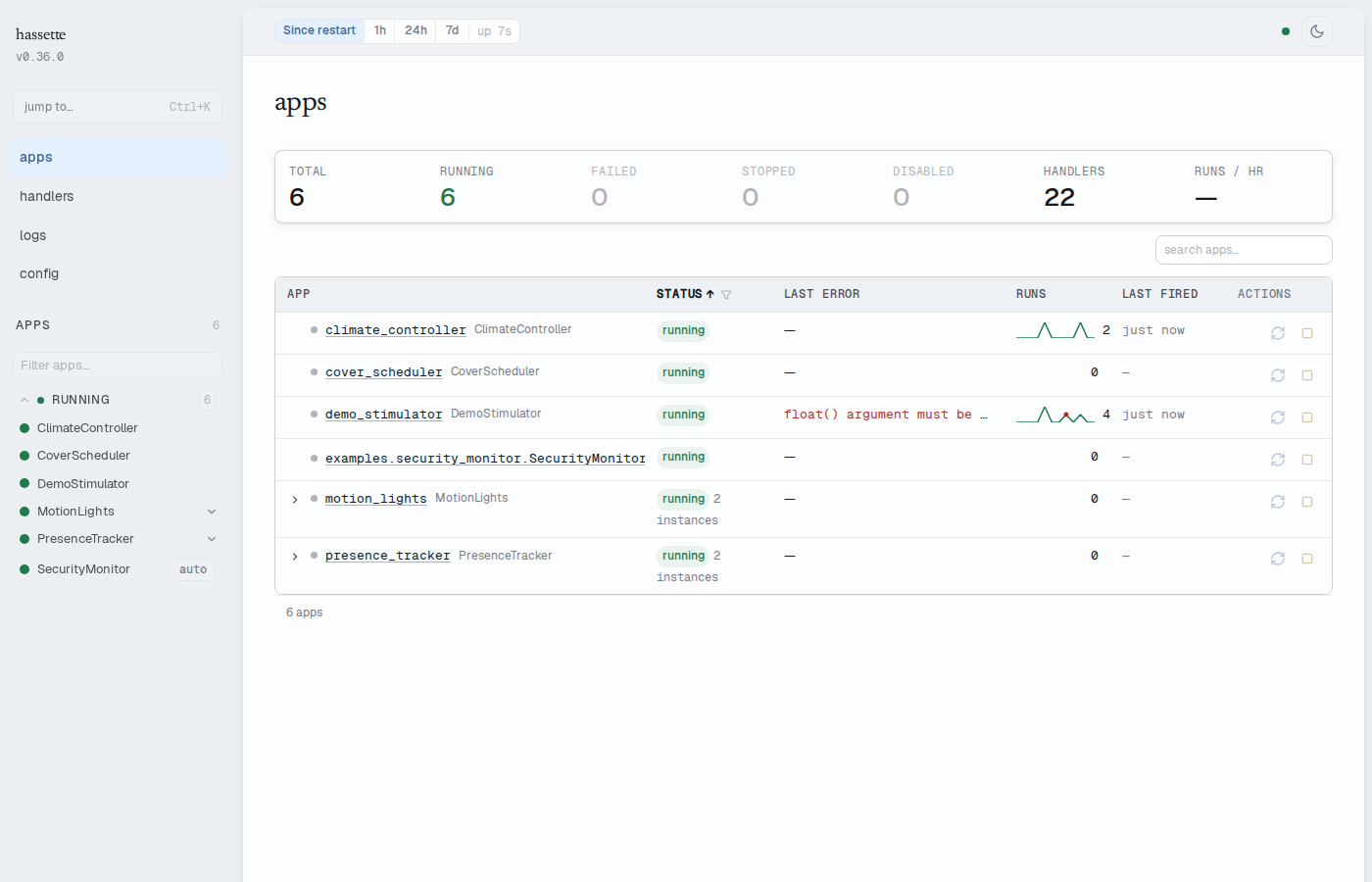This screenshot has height=882, width=1372.
Task: Stop cover_scheduler app
Action: [x=1307, y=375]
